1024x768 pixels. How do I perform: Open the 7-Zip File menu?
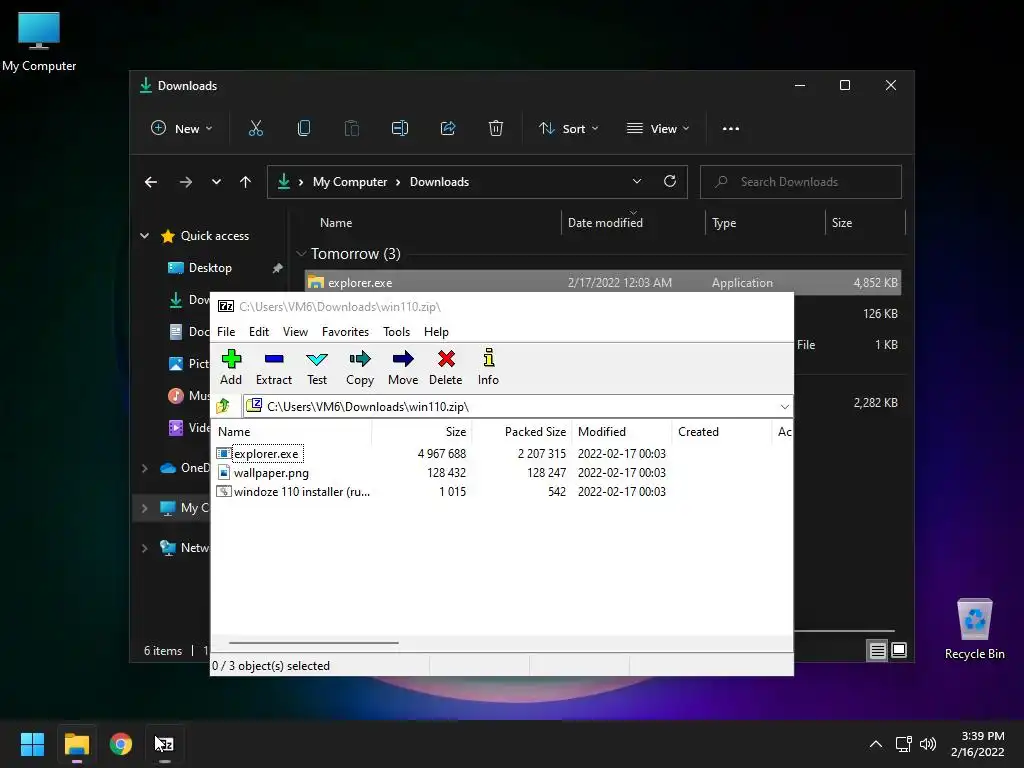[226, 332]
